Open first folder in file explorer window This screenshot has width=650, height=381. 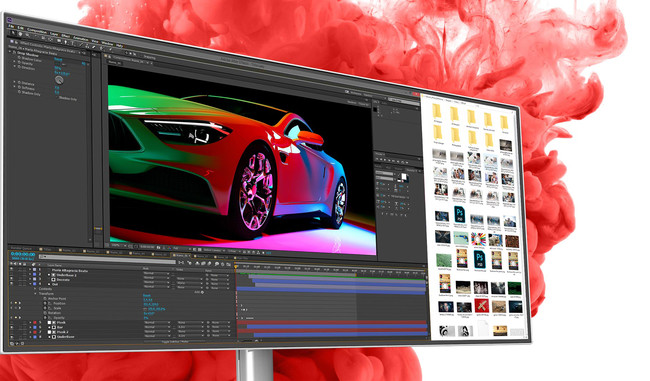tap(437, 112)
